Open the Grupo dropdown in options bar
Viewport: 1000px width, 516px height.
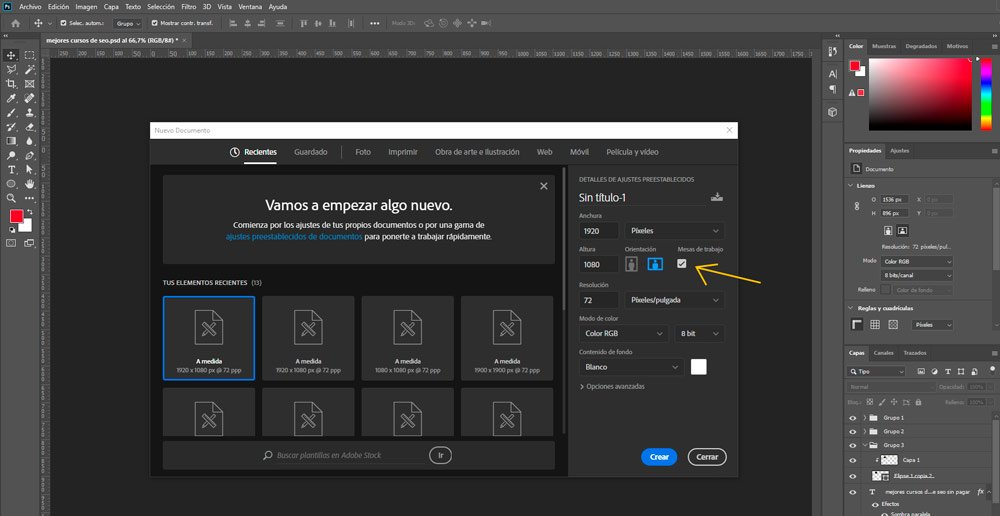(128, 23)
